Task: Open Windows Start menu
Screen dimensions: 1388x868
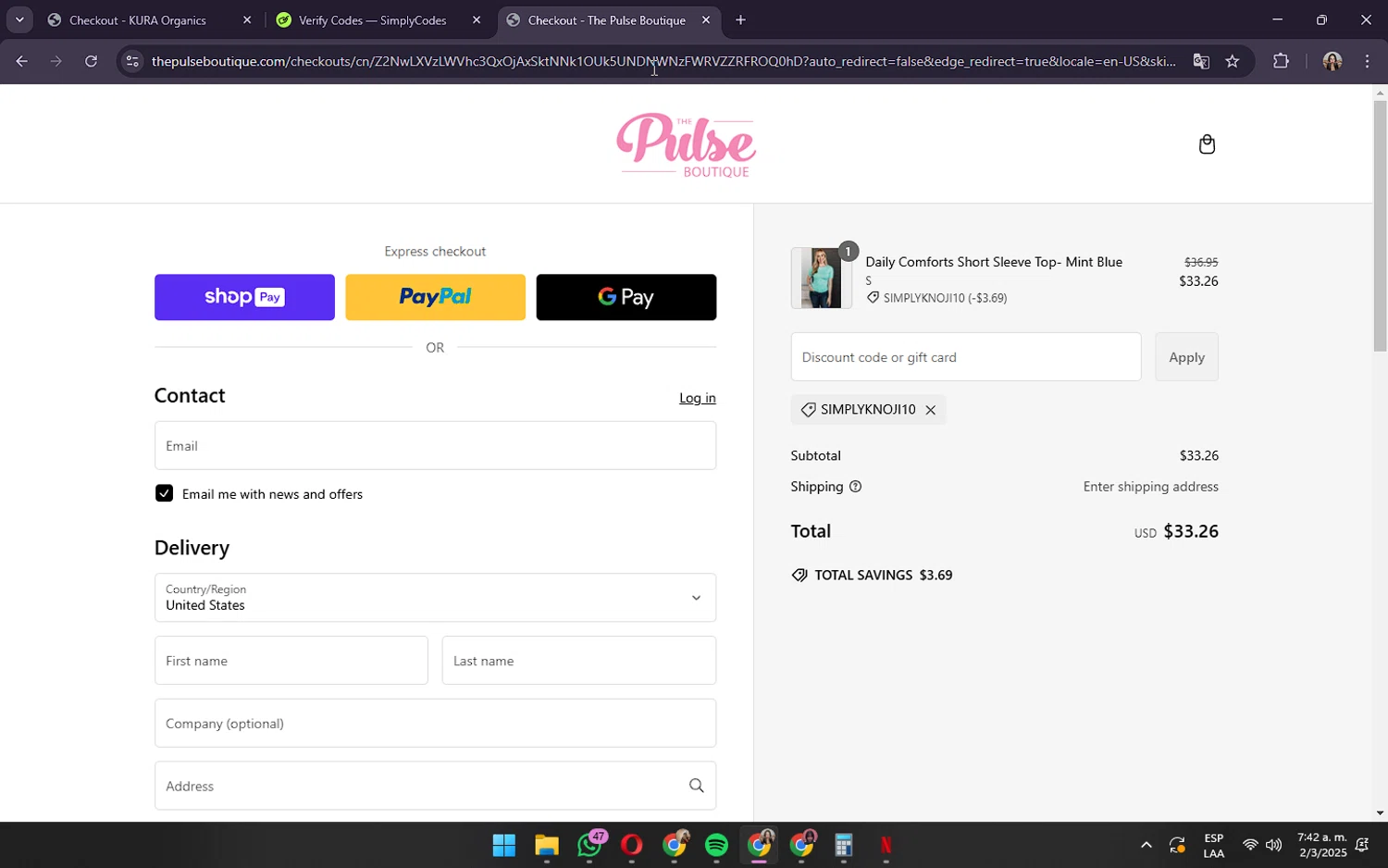Action: tap(503, 845)
